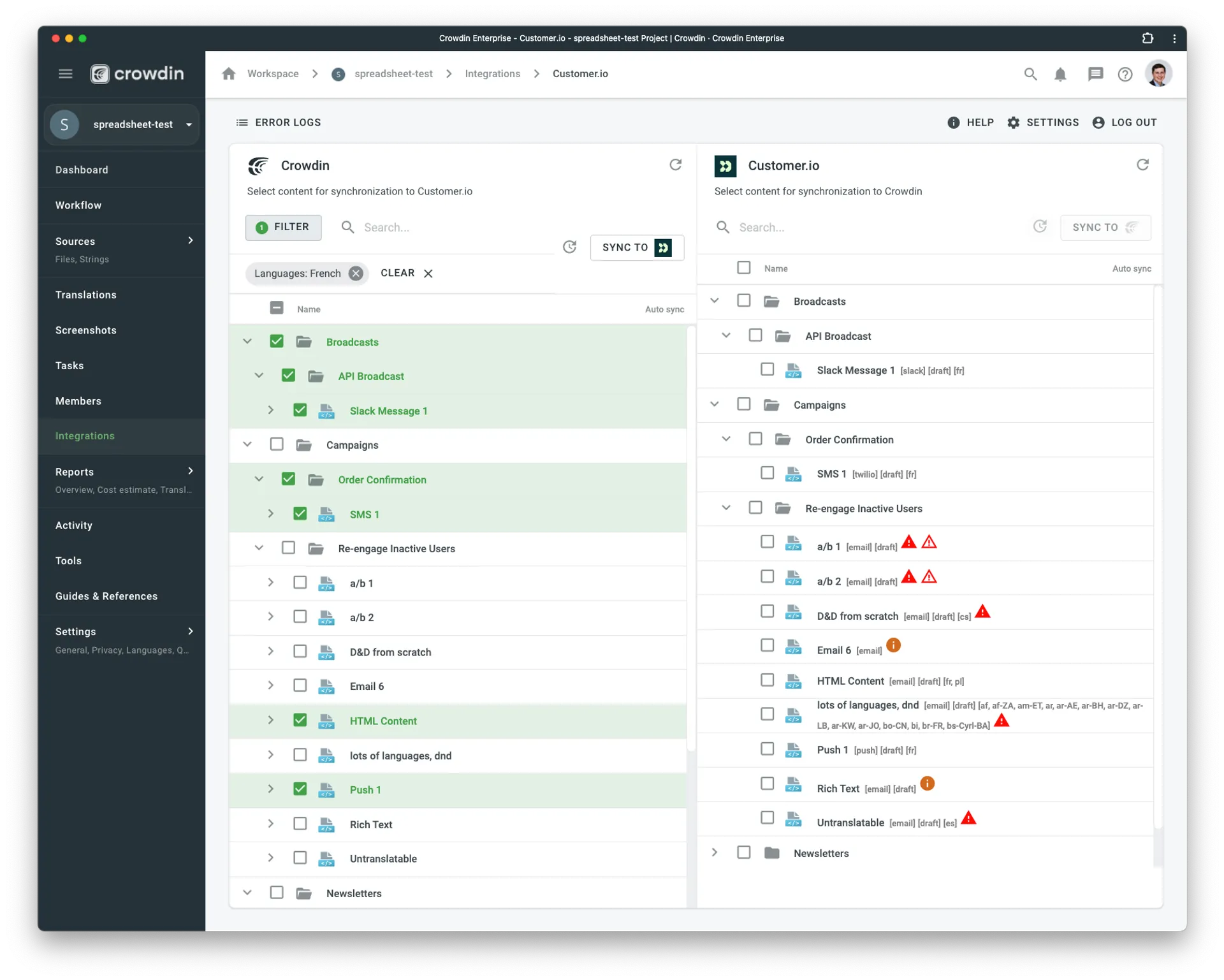Screen dimensions: 1224x980
Task: Uncheck HTML Content in Crowdin panel
Action: coord(300,720)
